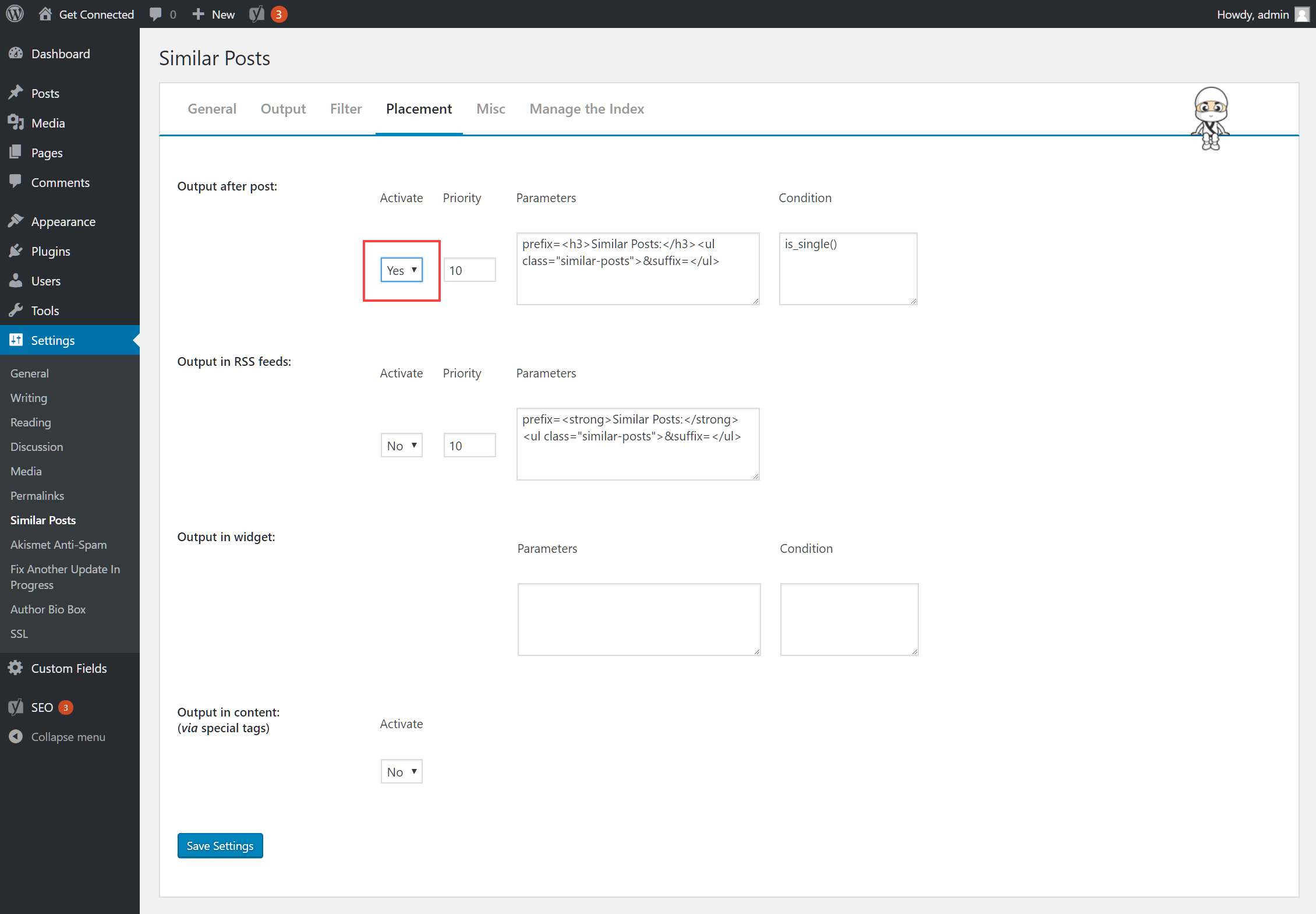Open the SSL settings link
The image size is (1316, 914).
point(19,633)
